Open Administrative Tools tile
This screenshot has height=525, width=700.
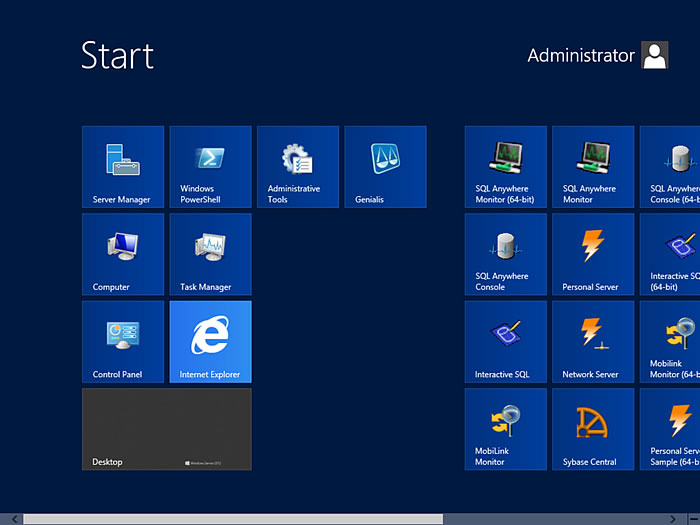click(298, 167)
